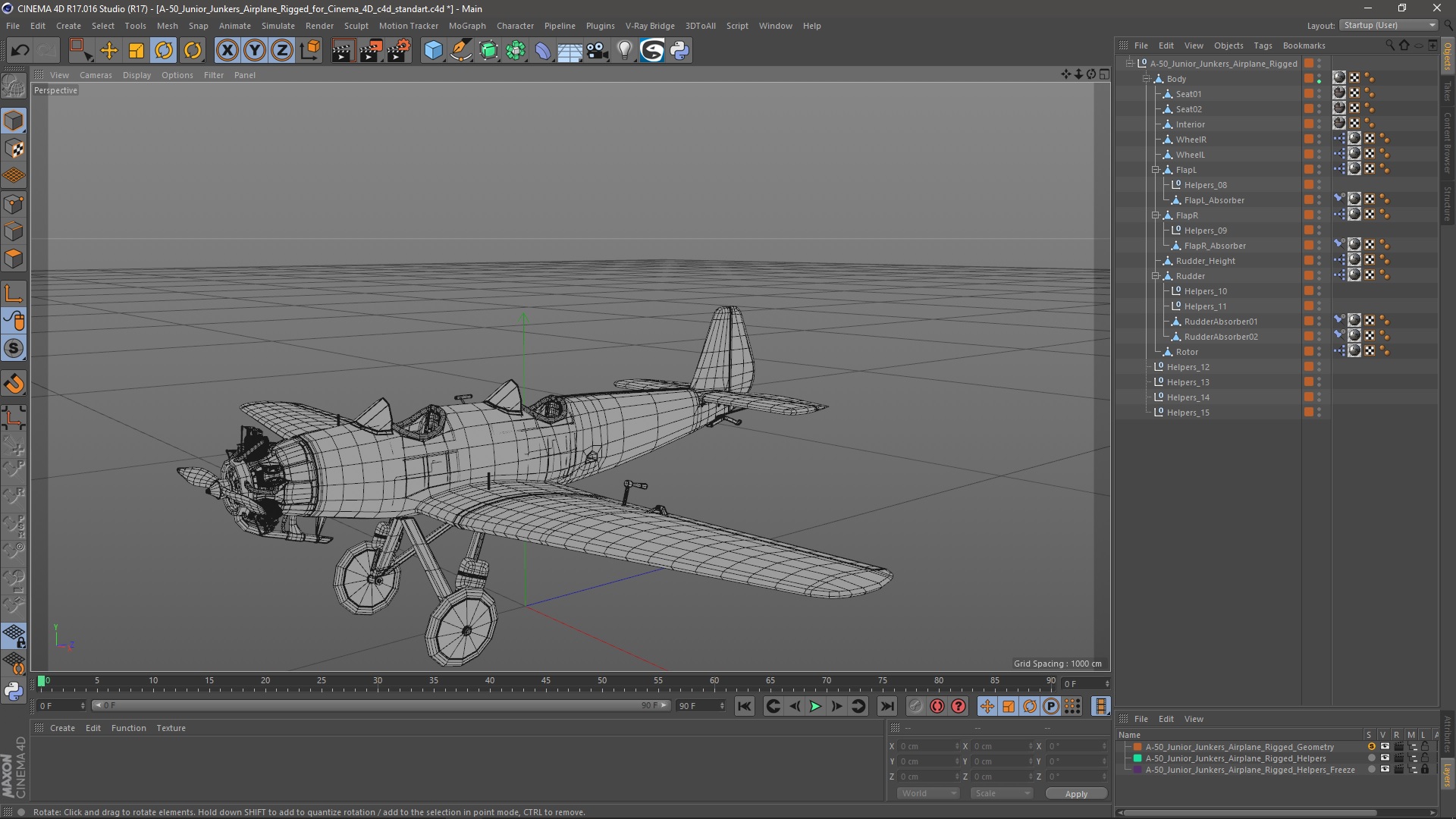The image size is (1456, 819).
Task: Toggle X axis lock
Action: 227,51
